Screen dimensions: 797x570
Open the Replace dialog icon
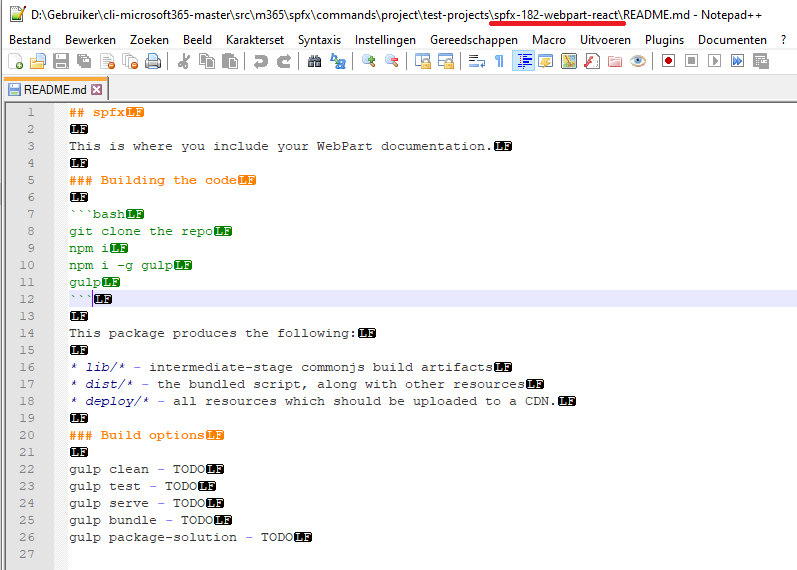[338, 62]
